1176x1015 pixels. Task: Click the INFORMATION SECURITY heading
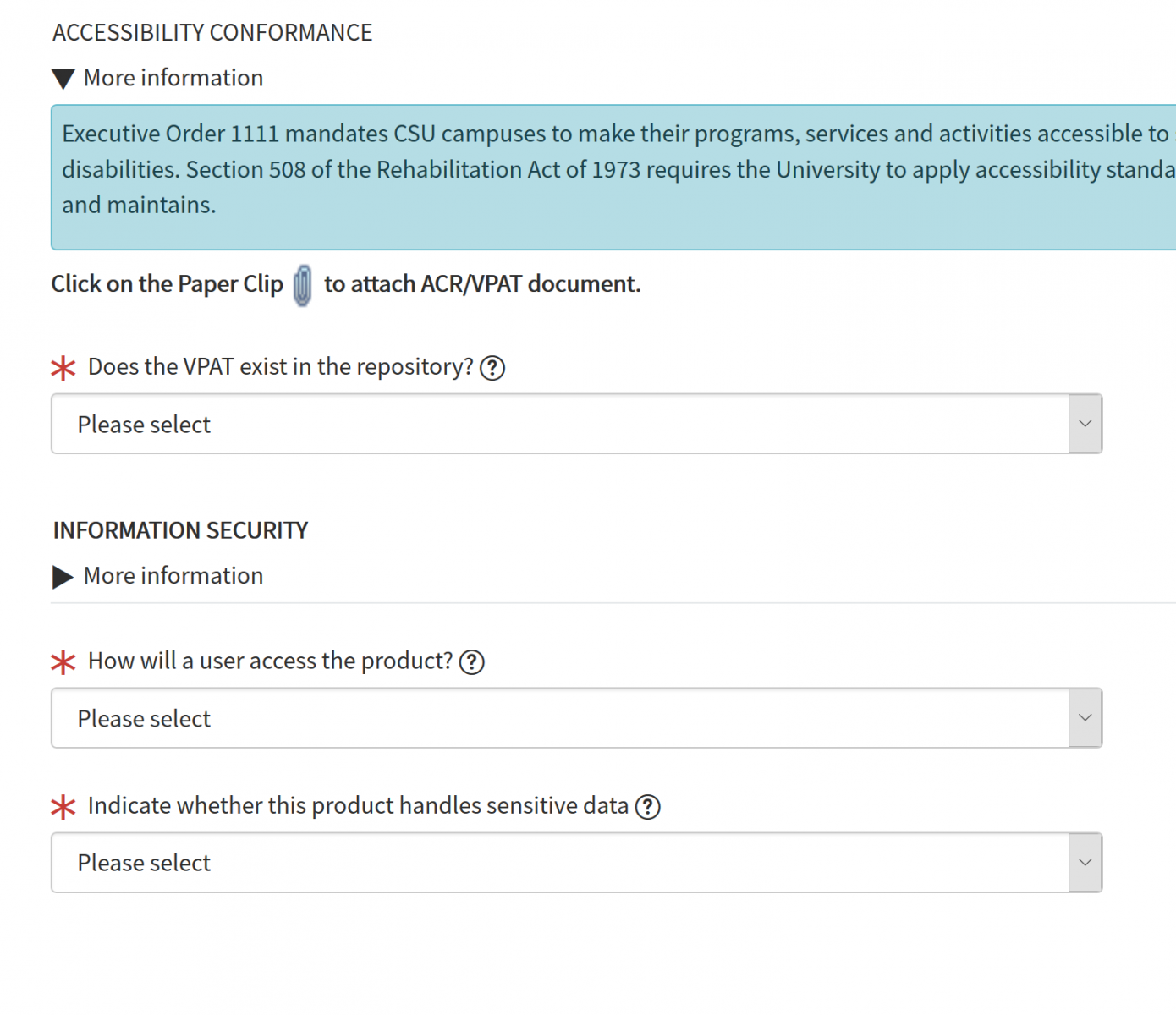pyautogui.click(x=180, y=530)
